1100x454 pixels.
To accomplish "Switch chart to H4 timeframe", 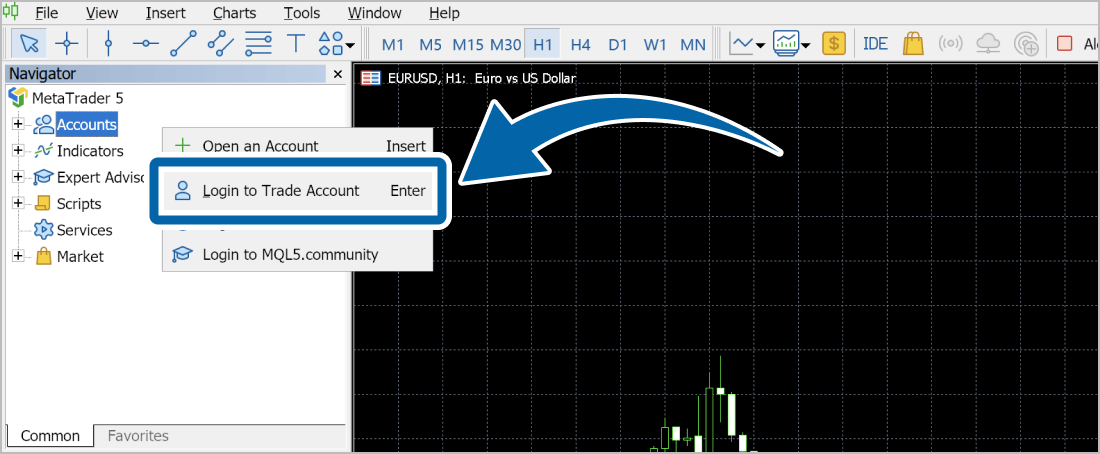I will click(580, 44).
